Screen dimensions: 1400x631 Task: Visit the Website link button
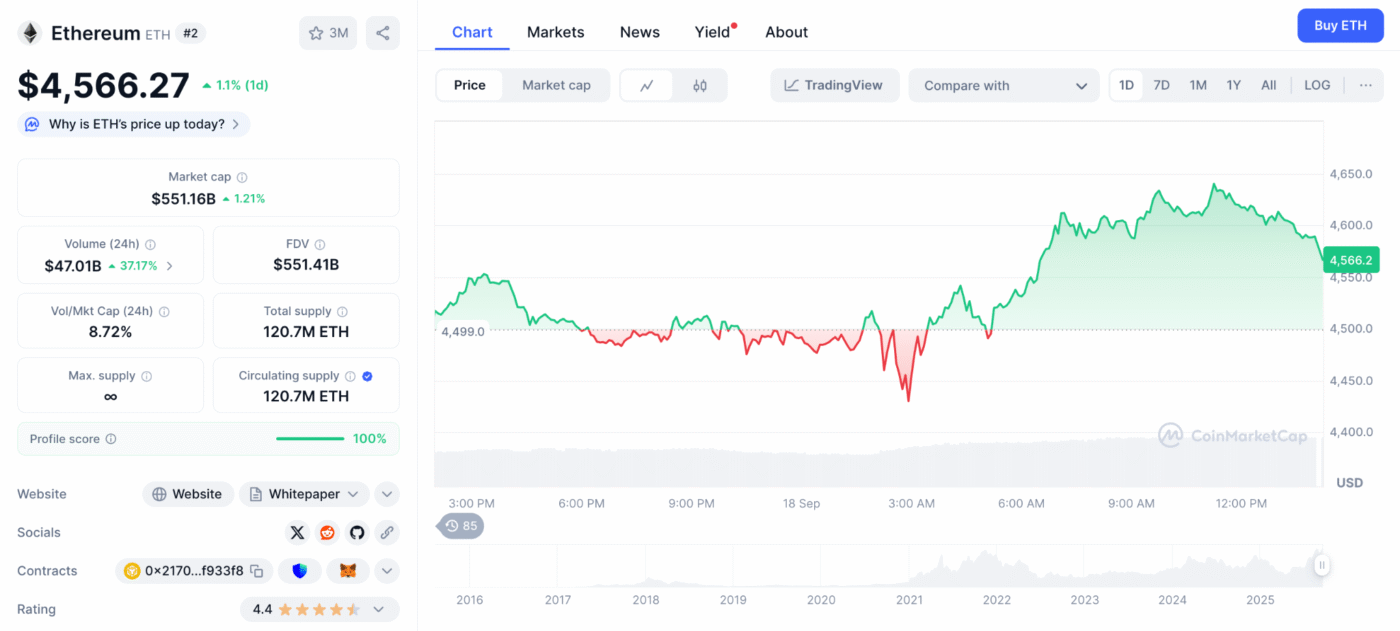[x=188, y=494]
